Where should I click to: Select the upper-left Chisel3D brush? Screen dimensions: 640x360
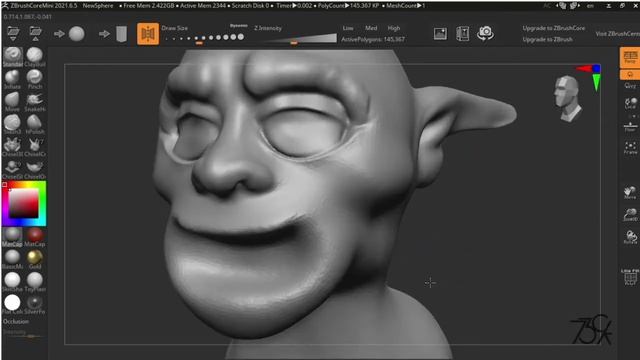(13, 147)
